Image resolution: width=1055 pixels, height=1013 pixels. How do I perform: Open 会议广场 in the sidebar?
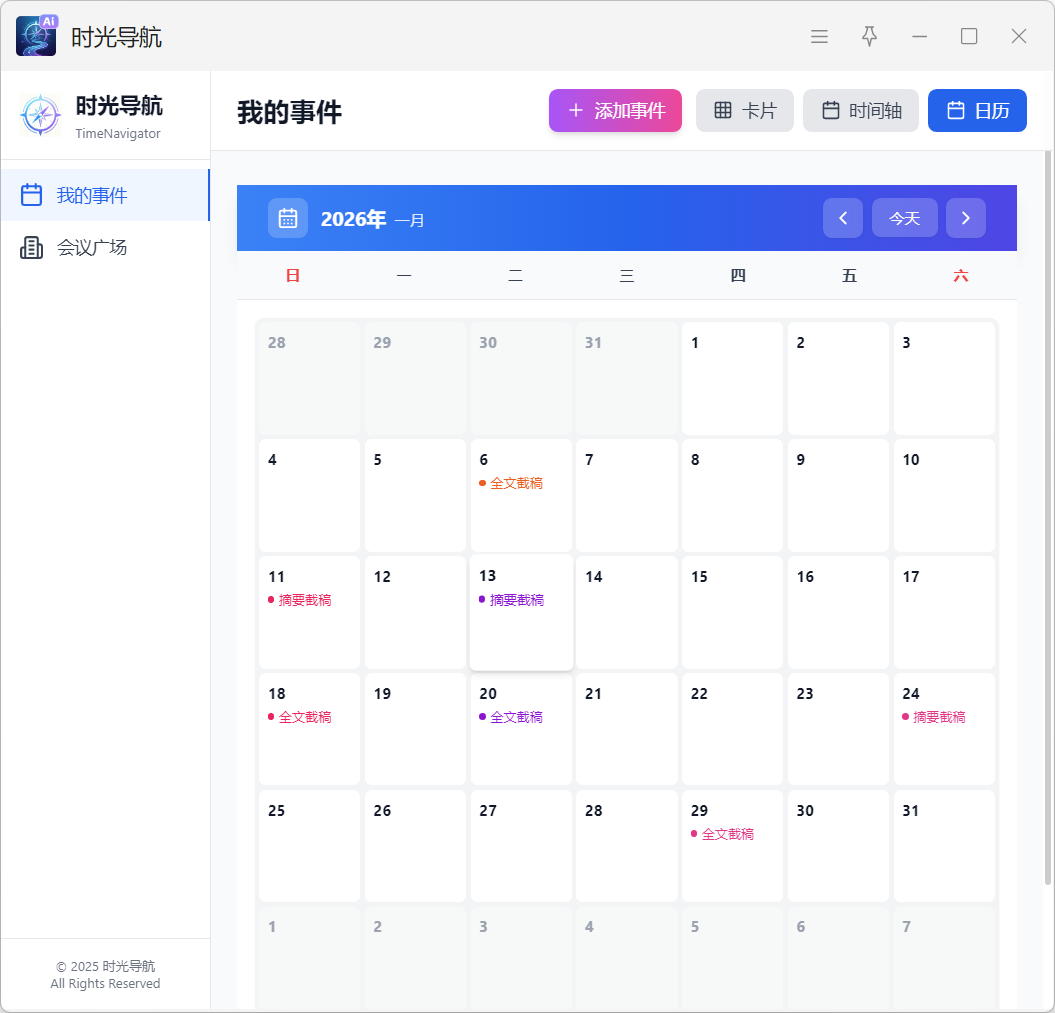(91, 247)
